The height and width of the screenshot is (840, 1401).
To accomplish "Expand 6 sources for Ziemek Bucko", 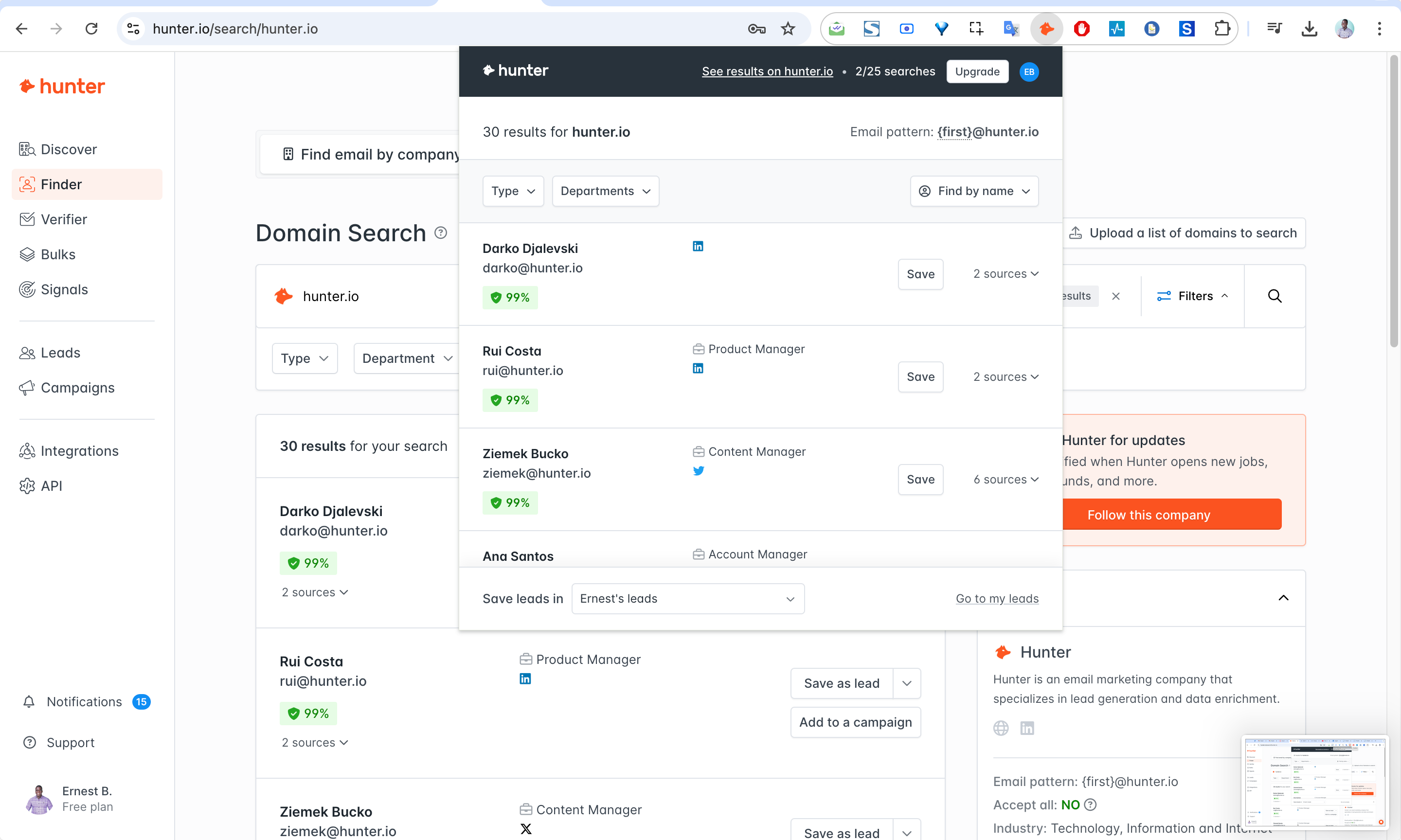I will (x=1006, y=480).
